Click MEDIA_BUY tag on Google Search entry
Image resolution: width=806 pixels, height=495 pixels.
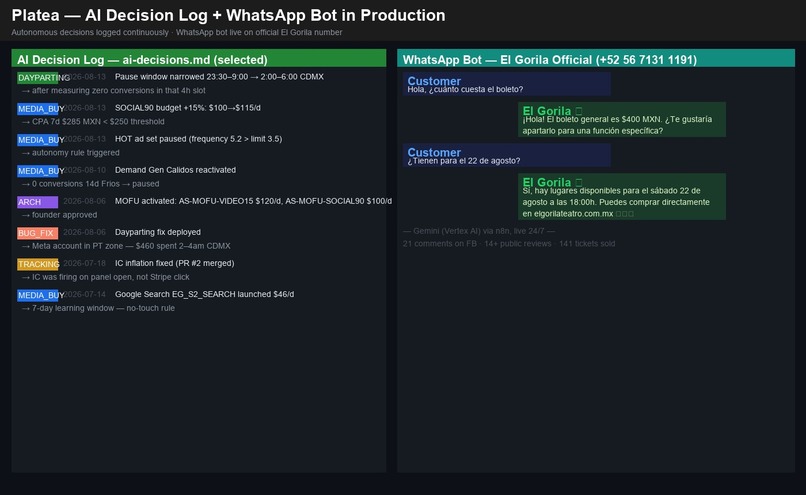pyautogui.click(x=38, y=295)
